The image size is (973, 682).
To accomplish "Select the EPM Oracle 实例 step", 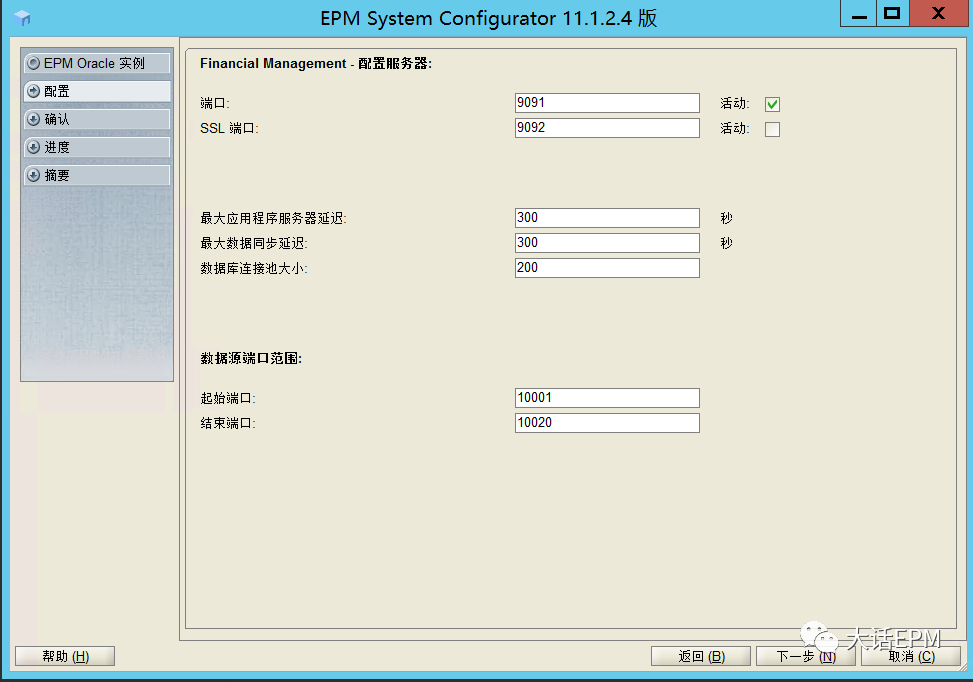I will point(97,63).
